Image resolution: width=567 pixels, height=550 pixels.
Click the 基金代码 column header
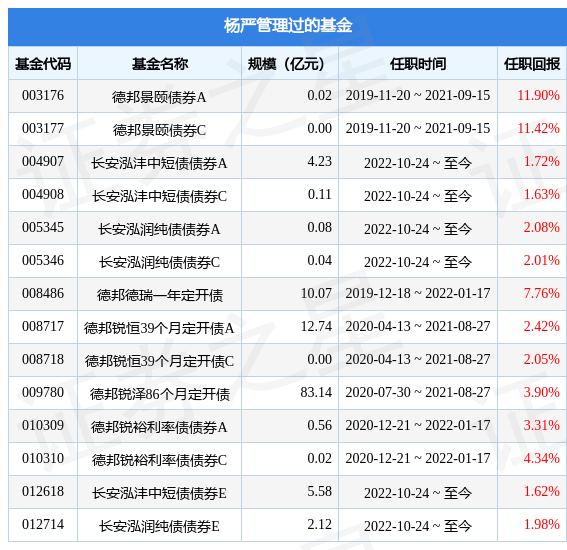[43, 64]
